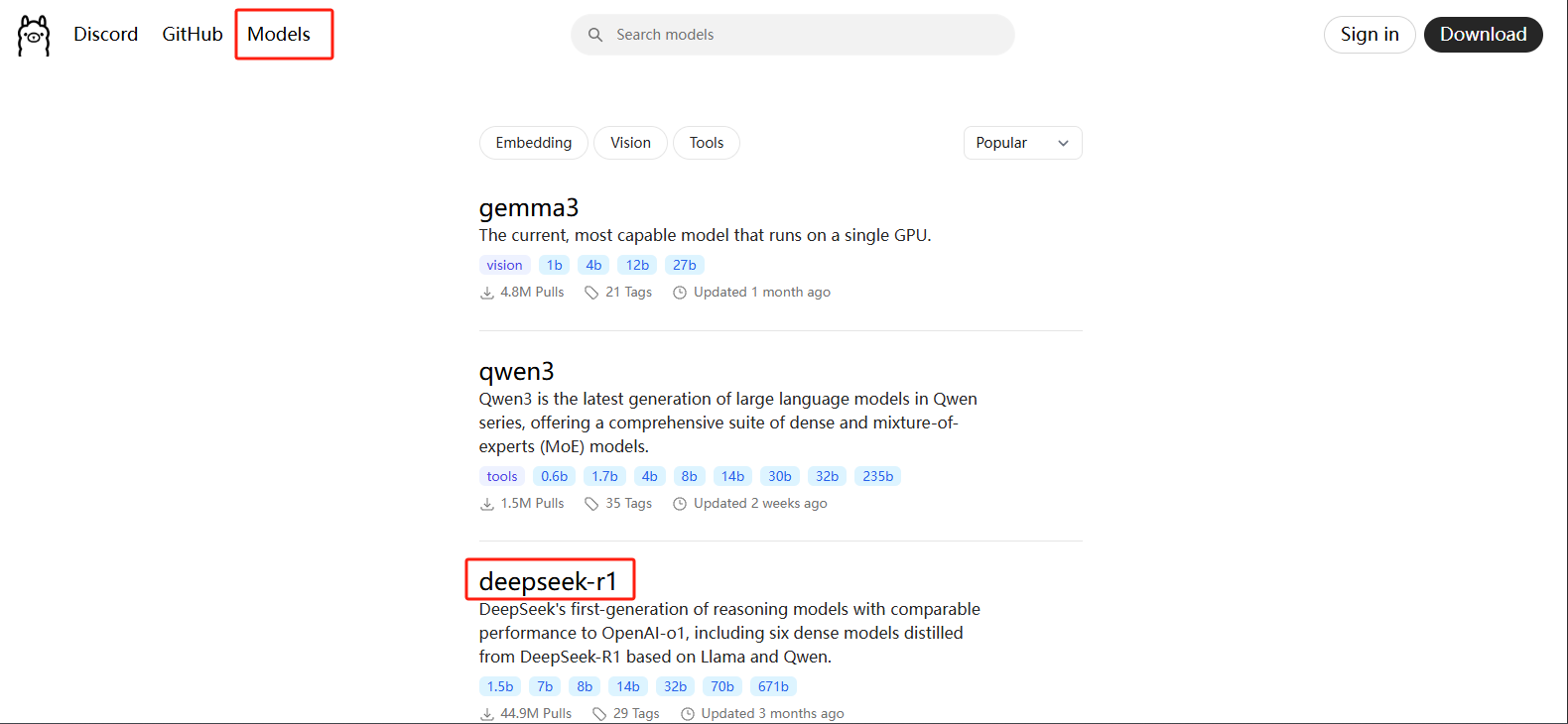Open the Models page in navigation
Image resolution: width=1568 pixels, height=724 pixels.
(x=279, y=35)
